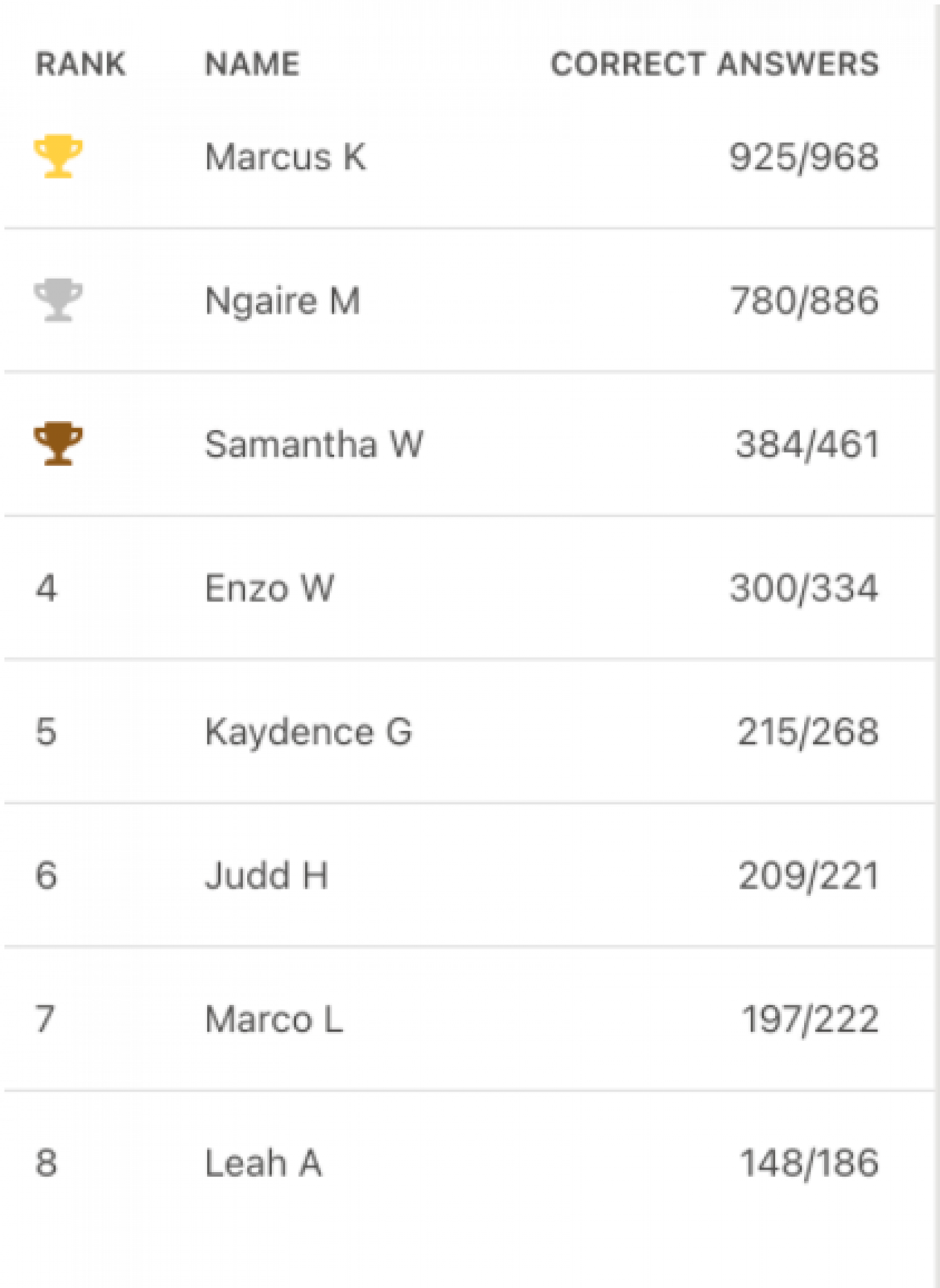The width and height of the screenshot is (940, 1288).
Task: Click the 384/461 score
Action: (807, 444)
